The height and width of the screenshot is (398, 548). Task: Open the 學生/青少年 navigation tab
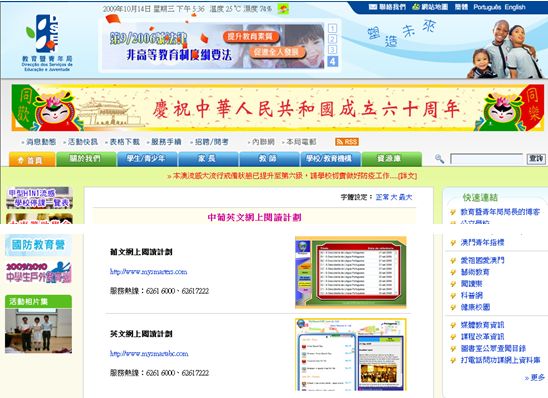(x=146, y=159)
